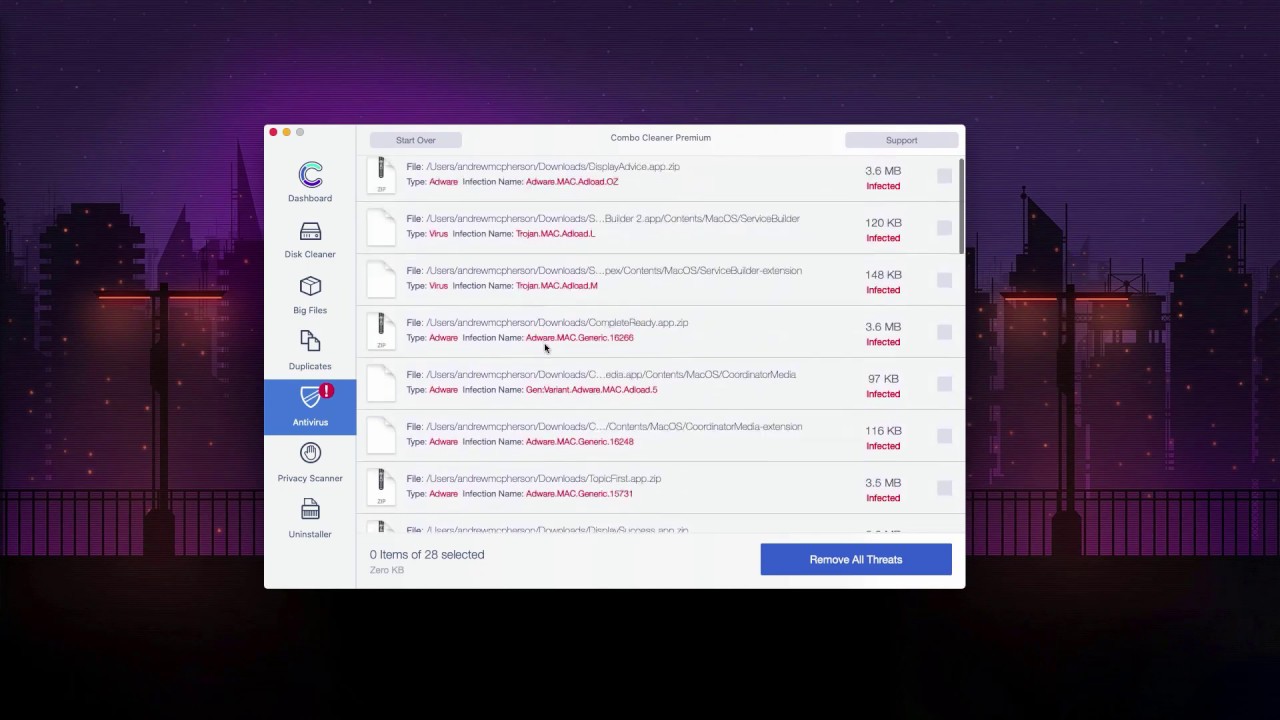Click the Start Over button
The image size is (1280, 720).
pos(415,140)
